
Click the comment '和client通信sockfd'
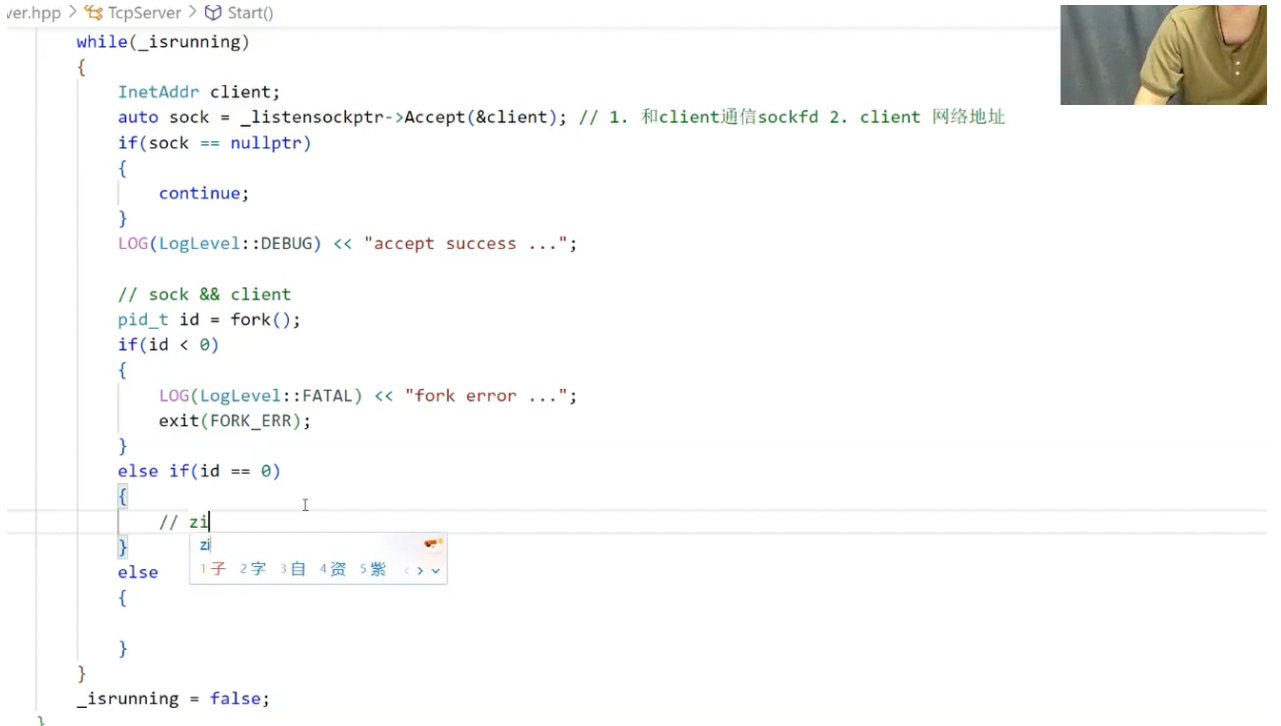729,117
